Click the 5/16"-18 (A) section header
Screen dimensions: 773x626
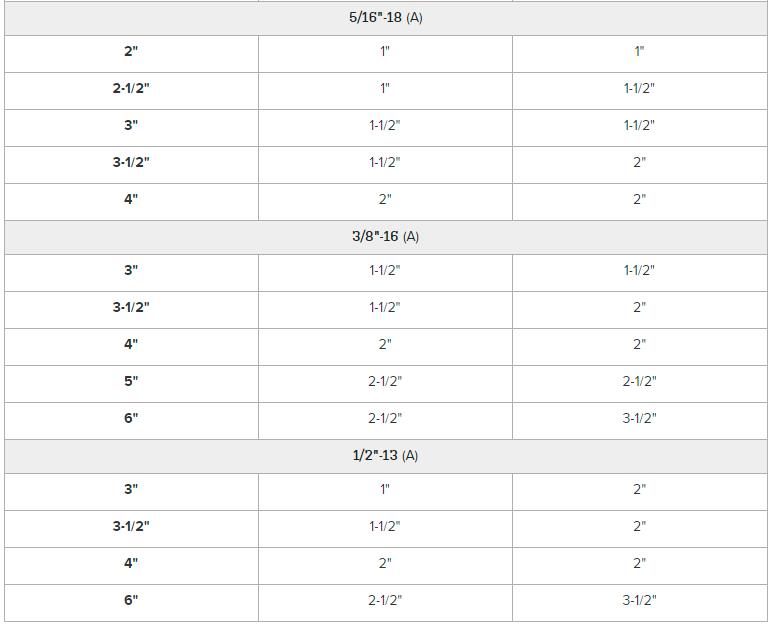click(386, 18)
